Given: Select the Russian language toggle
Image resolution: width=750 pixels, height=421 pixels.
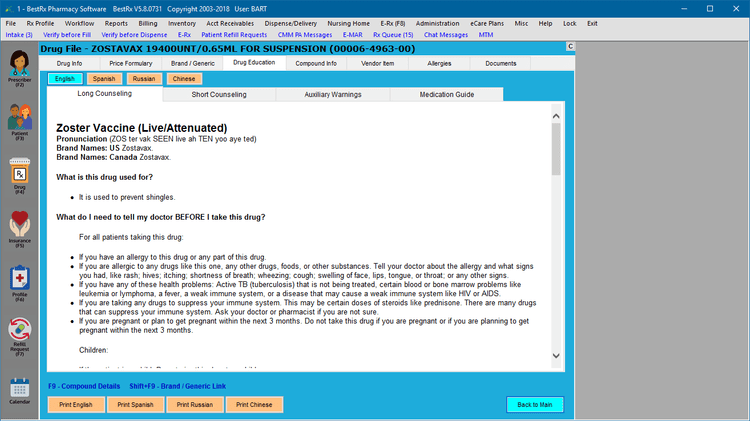Looking at the screenshot, I should click(x=144, y=78).
